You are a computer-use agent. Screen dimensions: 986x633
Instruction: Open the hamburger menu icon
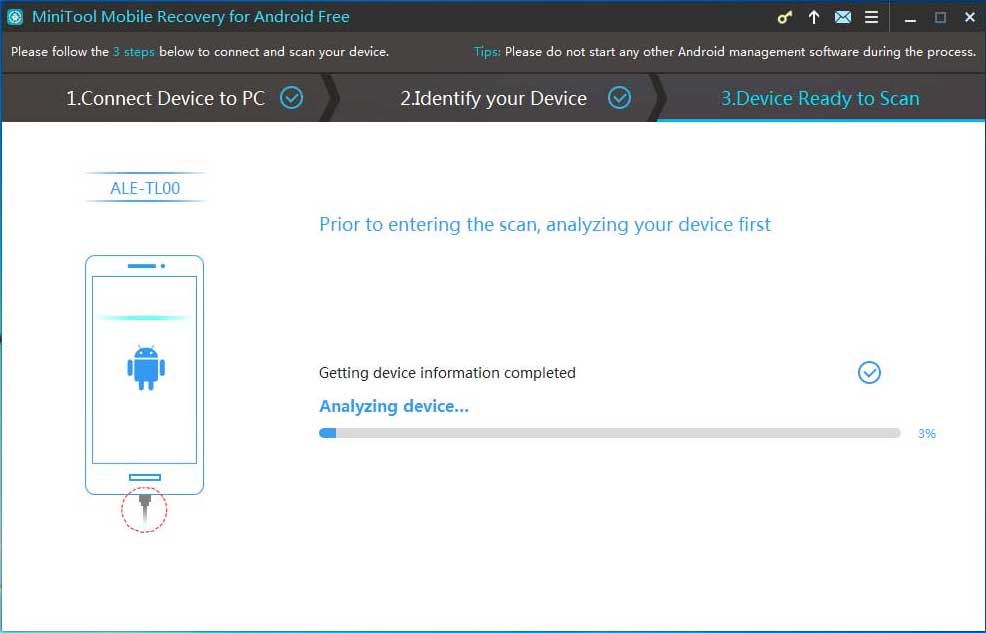pyautogui.click(x=872, y=18)
